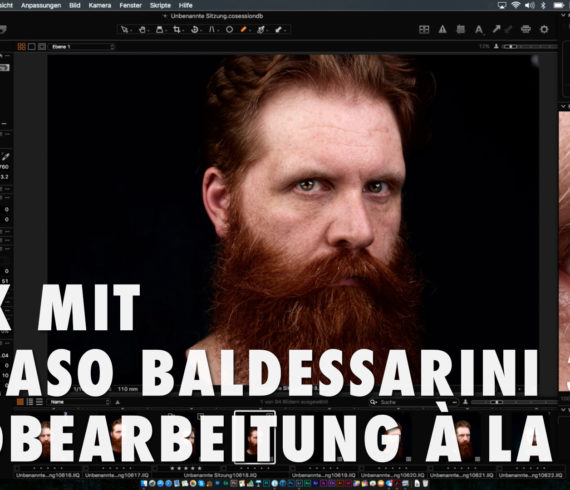Click the Unbenannte Sitzung.cosessiondb window title

(x=217, y=16)
